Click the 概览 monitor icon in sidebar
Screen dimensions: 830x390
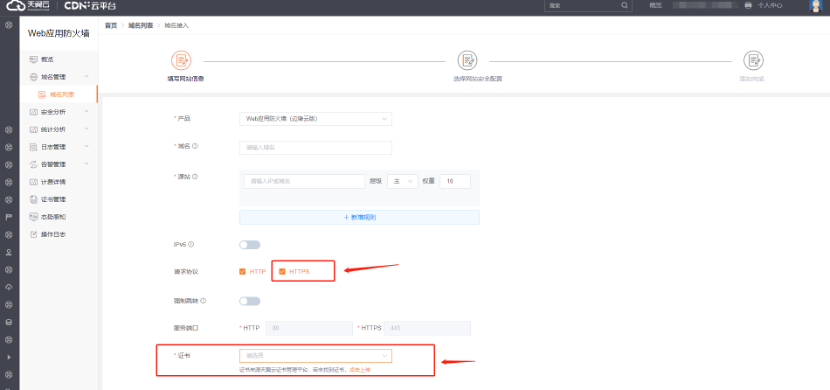(33, 59)
